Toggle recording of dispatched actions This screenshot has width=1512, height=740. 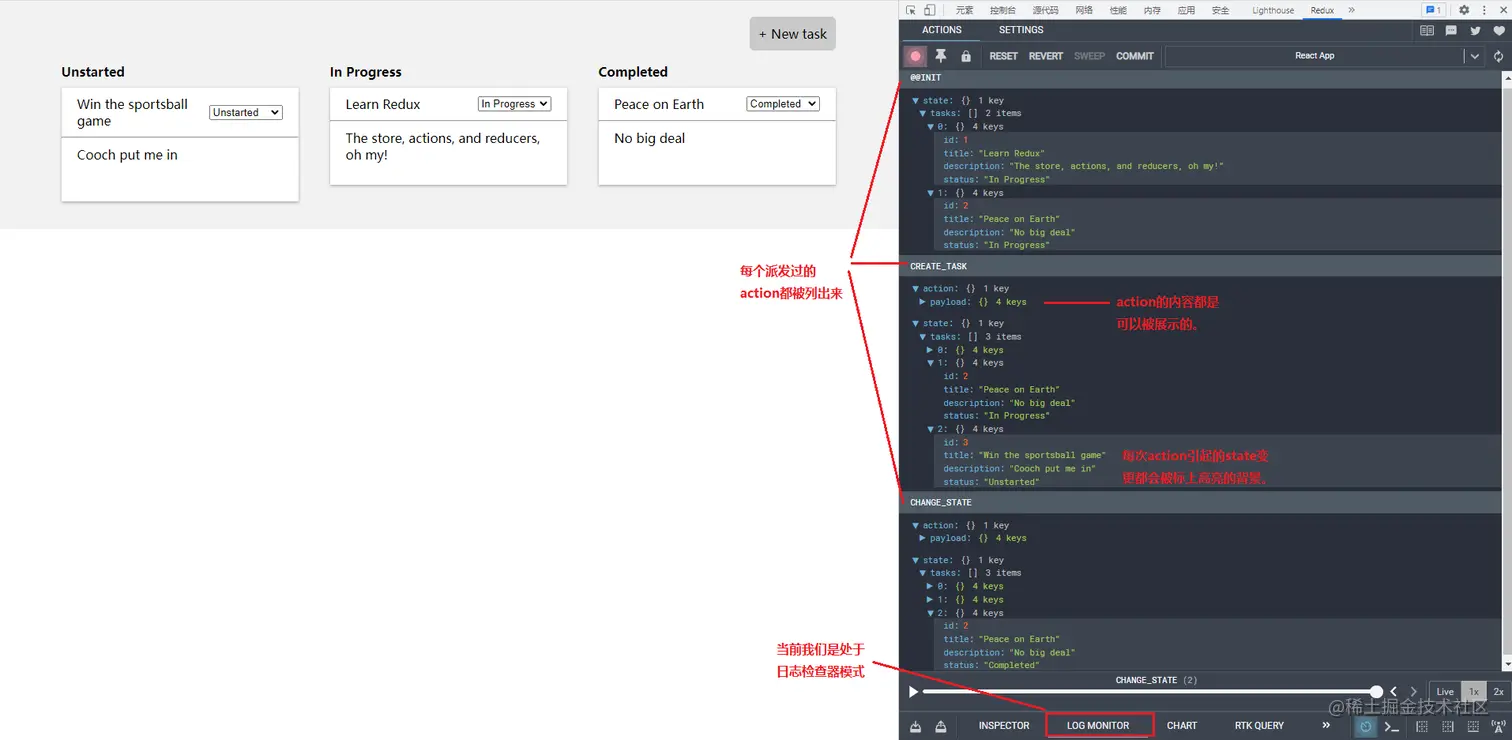pos(914,56)
